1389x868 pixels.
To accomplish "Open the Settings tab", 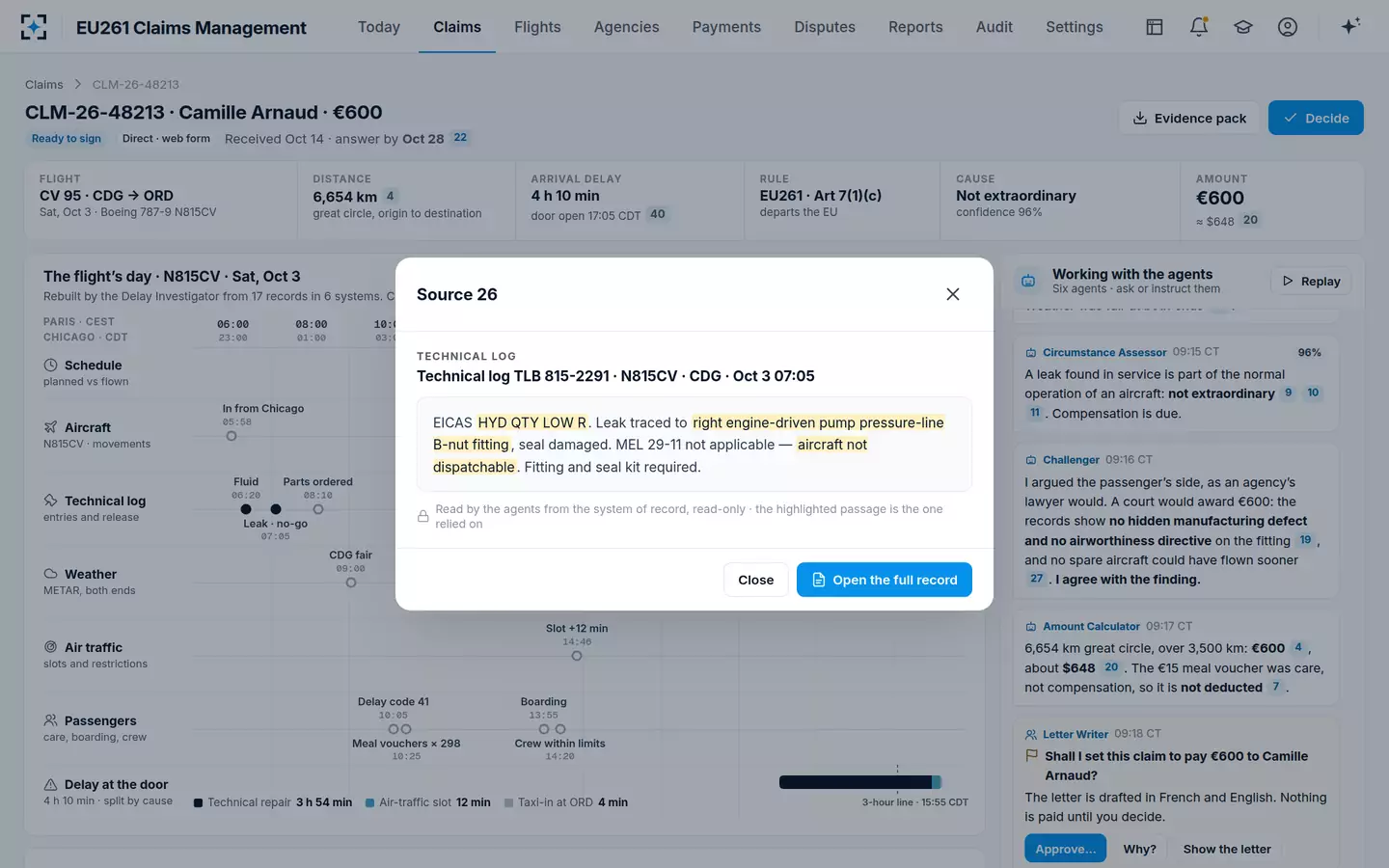I will click(x=1074, y=27).
